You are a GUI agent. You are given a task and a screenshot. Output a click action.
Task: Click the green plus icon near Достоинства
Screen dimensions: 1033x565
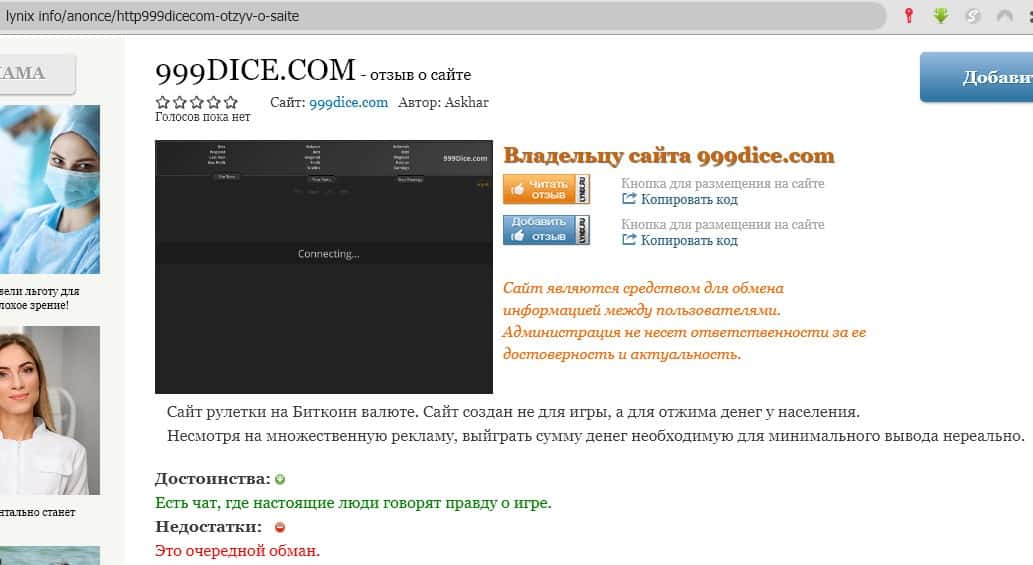pyautogui.click(x=280, y=479)
